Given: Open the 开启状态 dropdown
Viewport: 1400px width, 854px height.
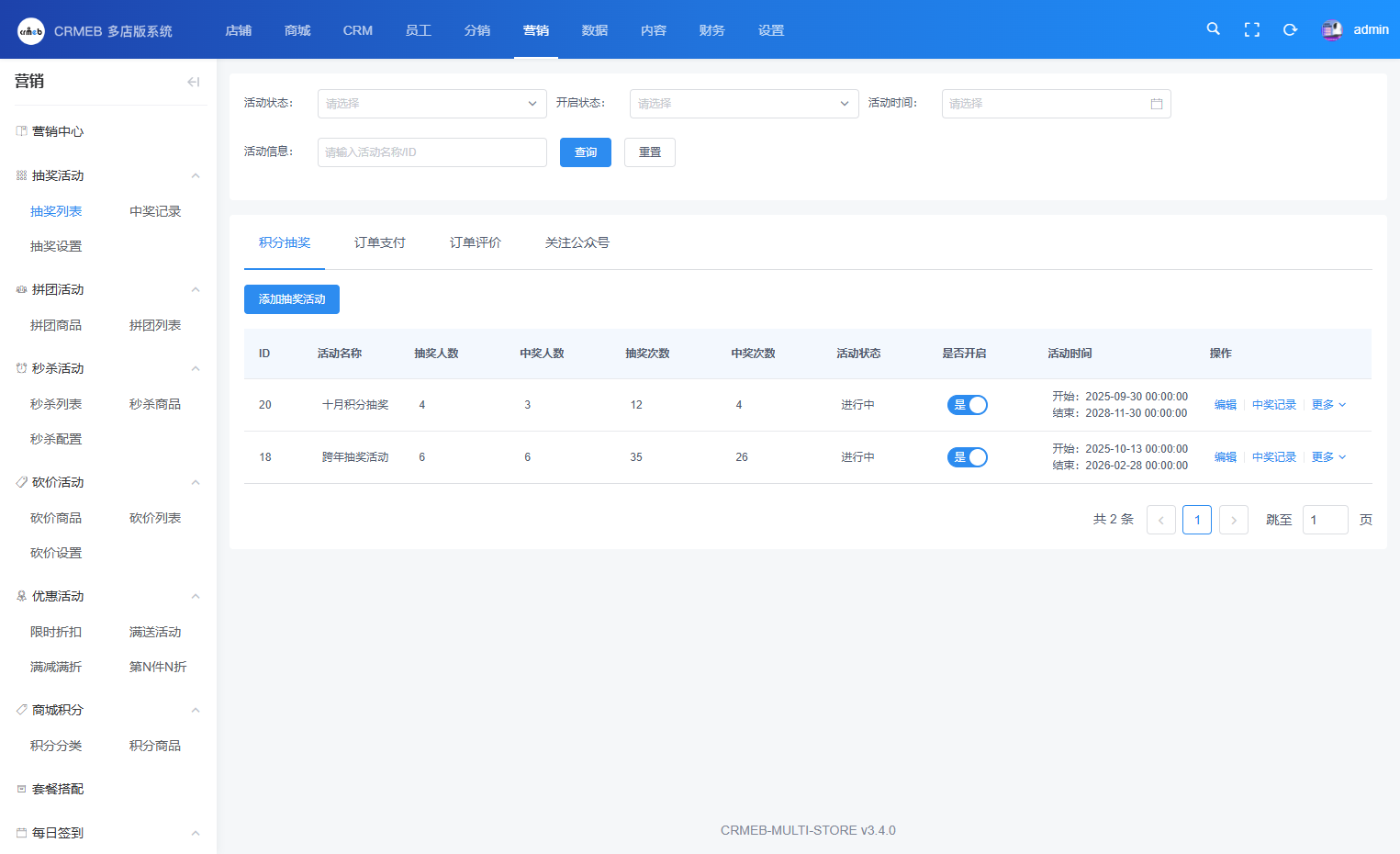Looking at the screenshot, I should pyautogui.click(x=744, y=104).
